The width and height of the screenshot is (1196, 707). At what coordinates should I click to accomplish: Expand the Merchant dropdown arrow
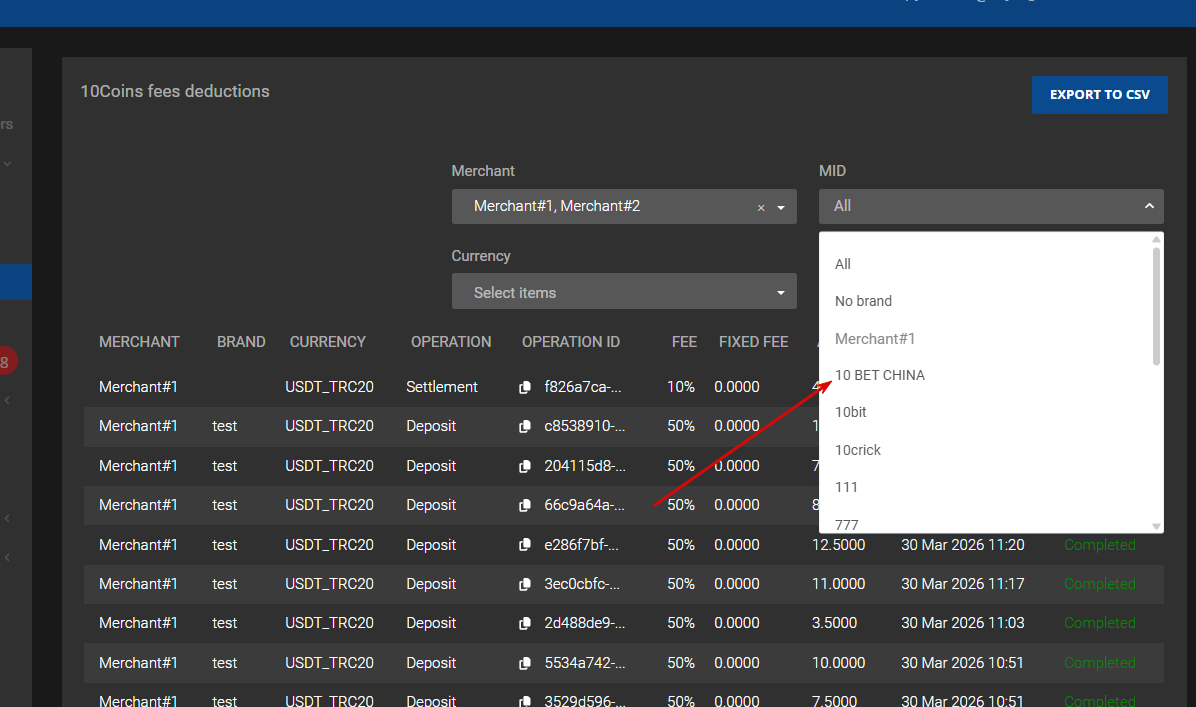click(780, 208)
